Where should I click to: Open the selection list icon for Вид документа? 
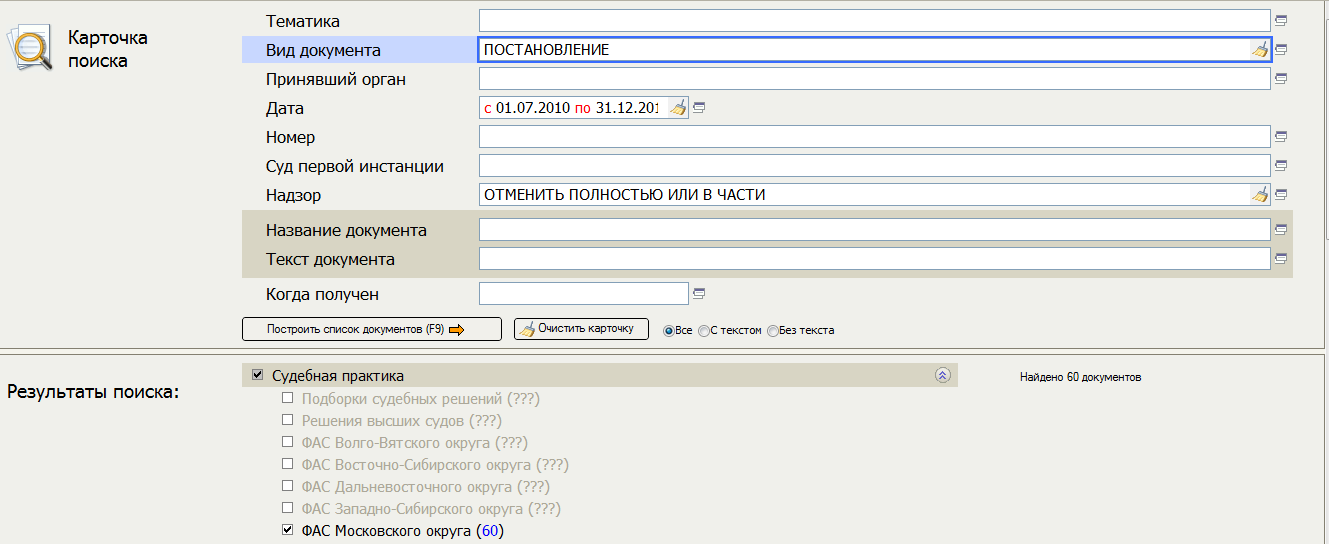[x=1281, y=49]
